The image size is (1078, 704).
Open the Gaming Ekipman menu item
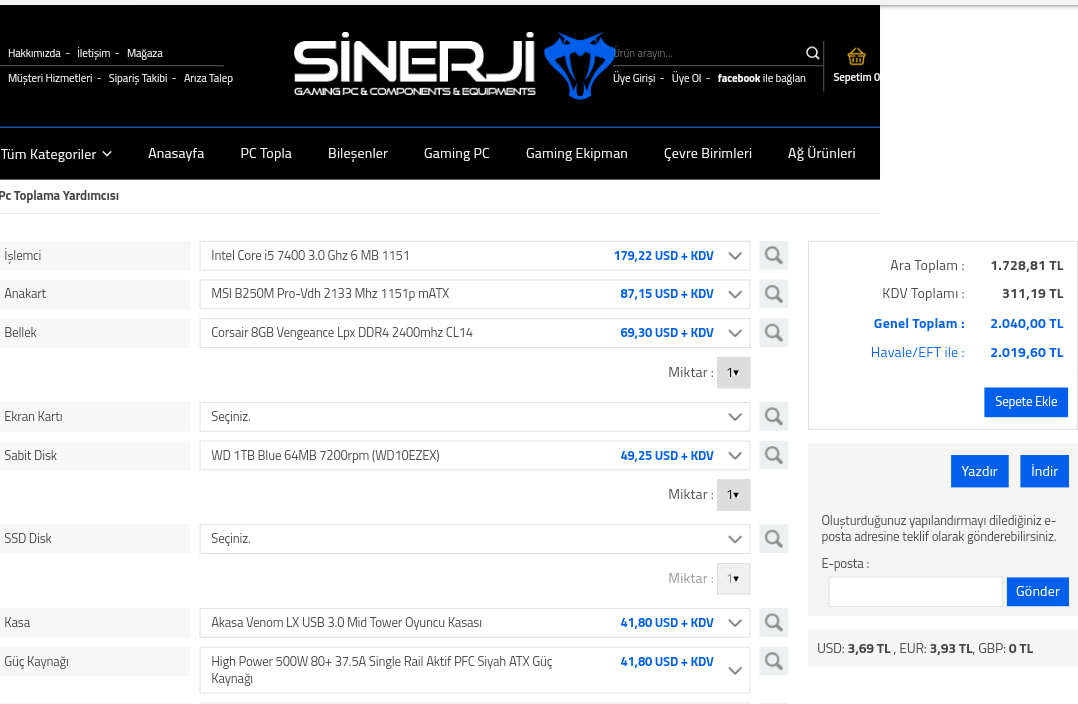point(577,153)
